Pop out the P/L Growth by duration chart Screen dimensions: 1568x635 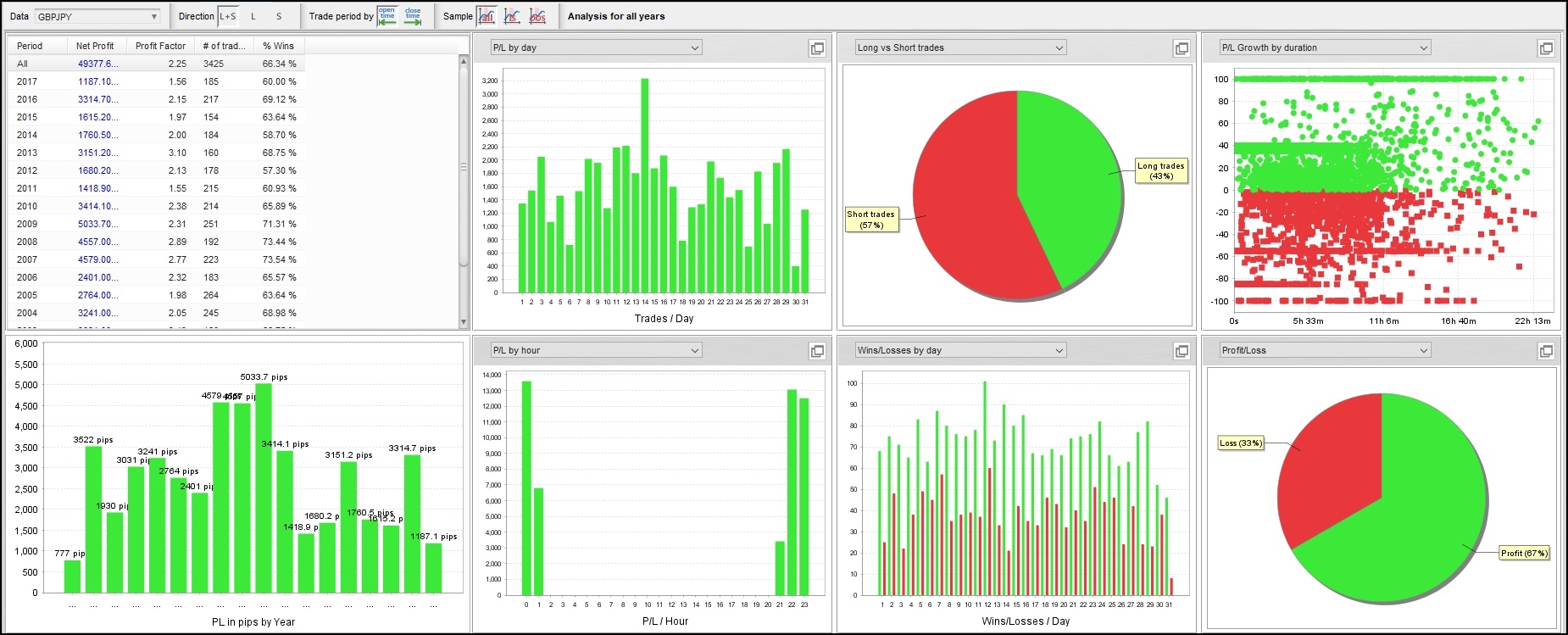click(x=1546, y=48)
